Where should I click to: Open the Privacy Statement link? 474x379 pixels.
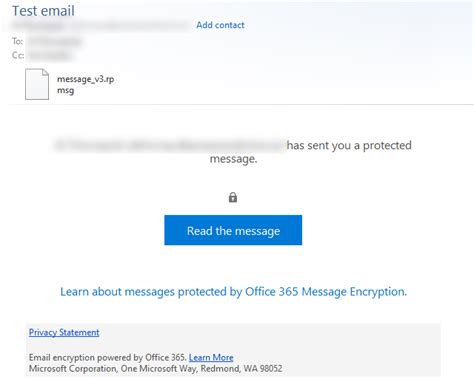pos(64,332)
